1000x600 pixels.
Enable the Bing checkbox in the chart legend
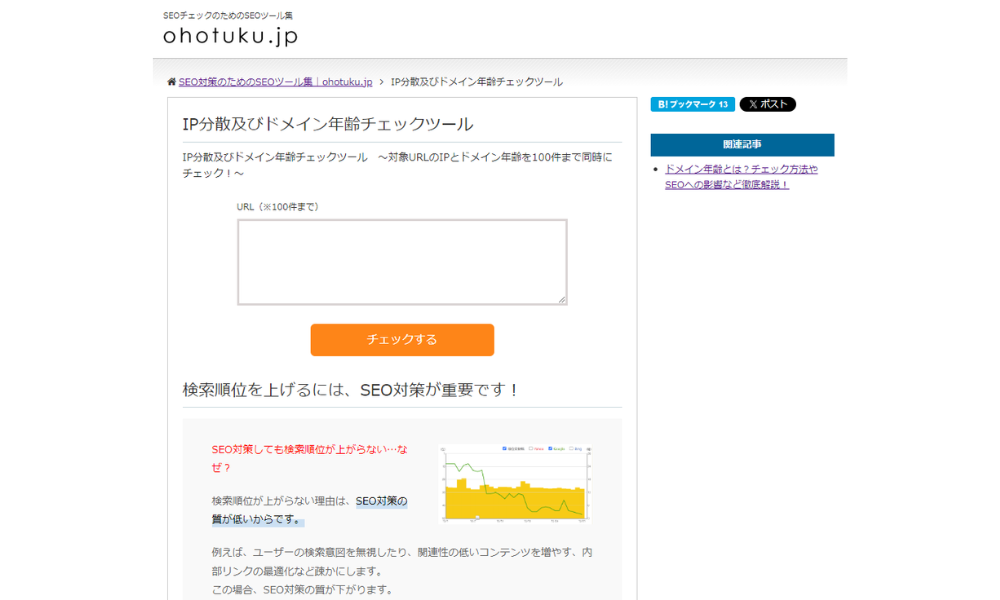tap(570, 448)
